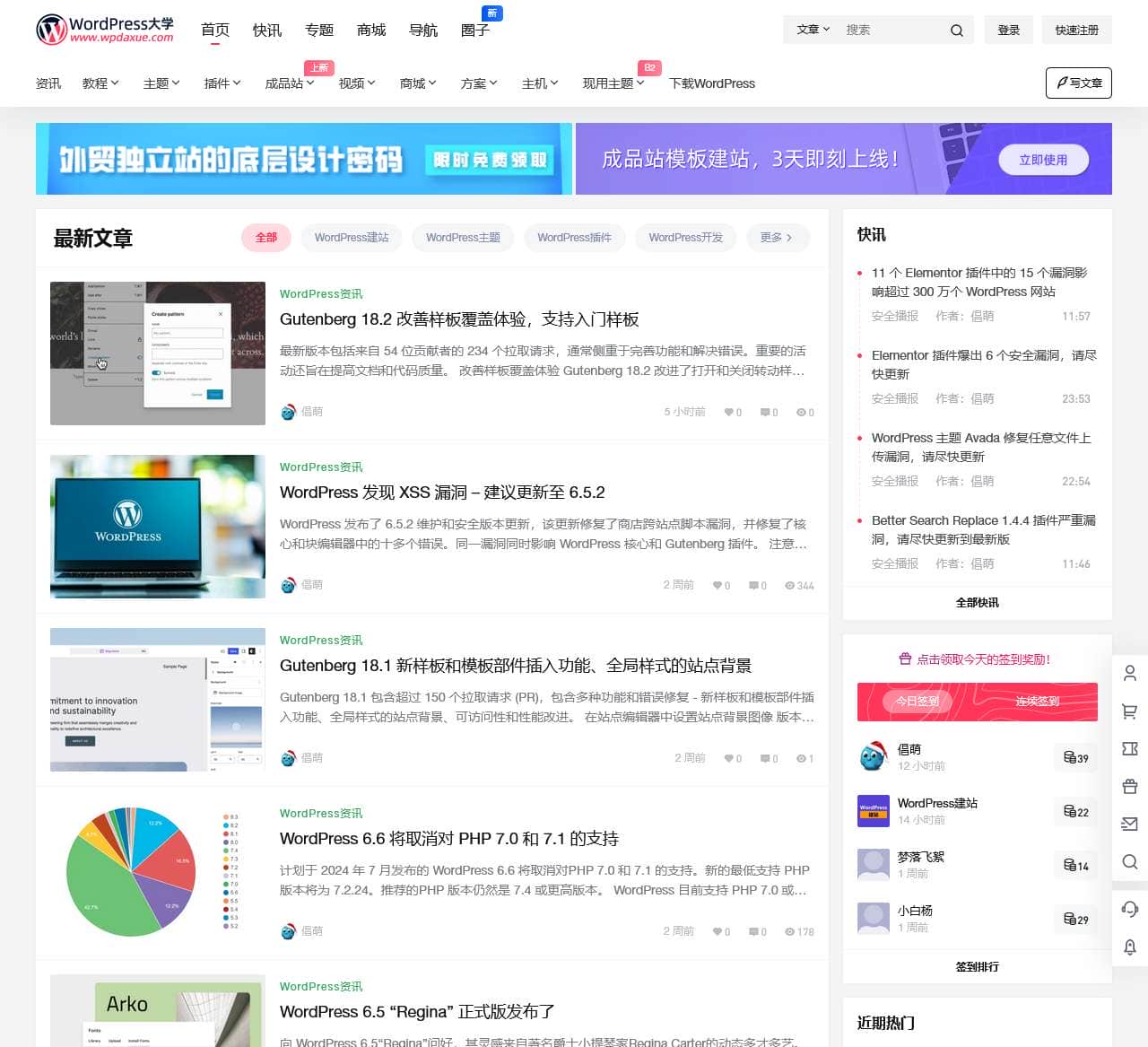The height and width of the screenshot is (1047, 1148).
Task: Click the search magnifier icon in header
Action: click(957, 31)
